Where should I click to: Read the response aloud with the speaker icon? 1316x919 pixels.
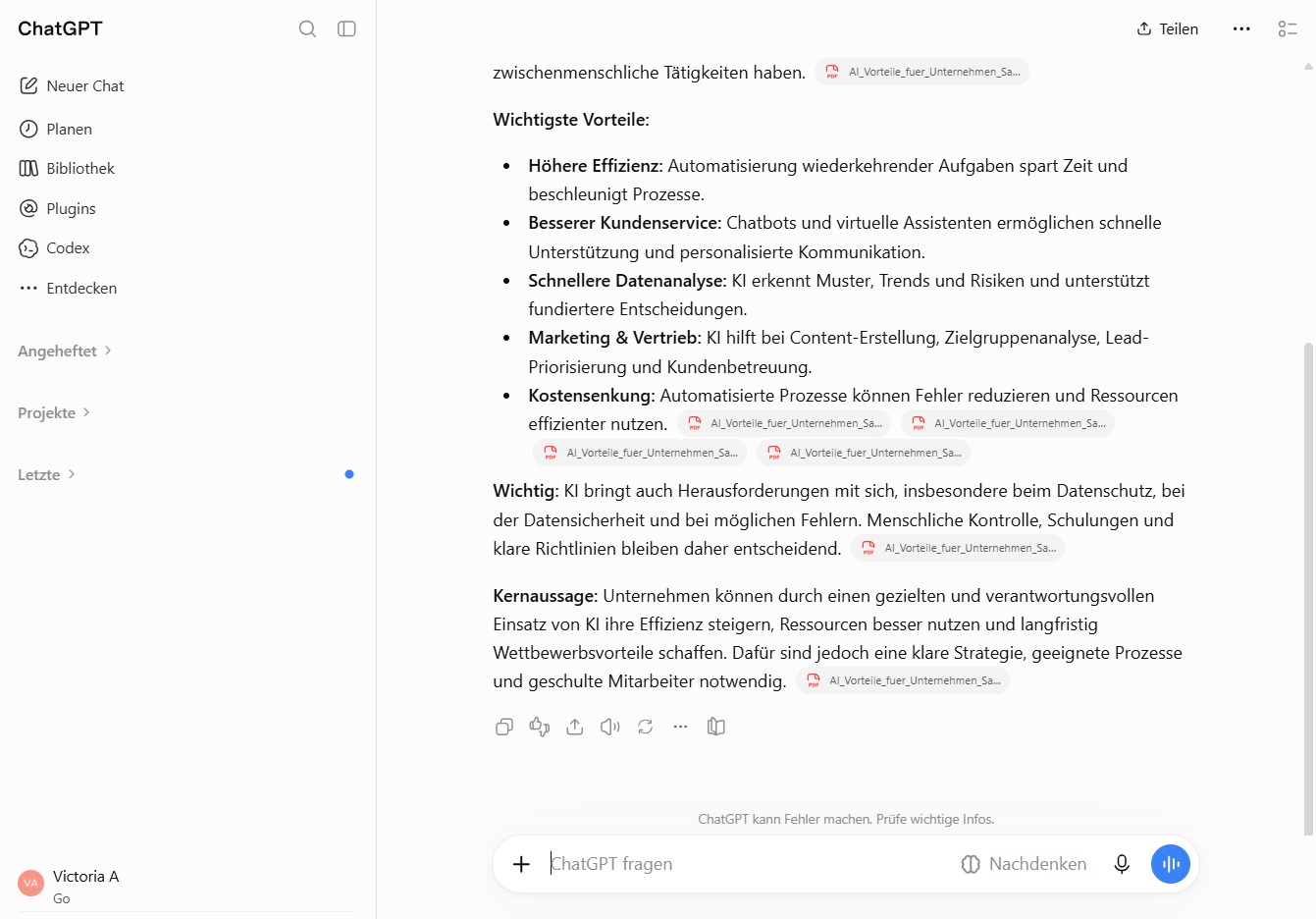click(x=610, y=727)
